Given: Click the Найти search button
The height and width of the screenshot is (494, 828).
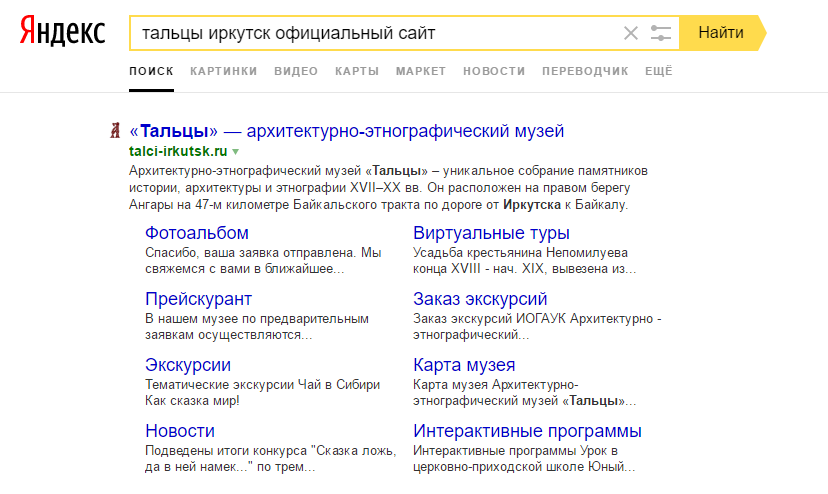Looking at the screenshot, I should point(721,33).
